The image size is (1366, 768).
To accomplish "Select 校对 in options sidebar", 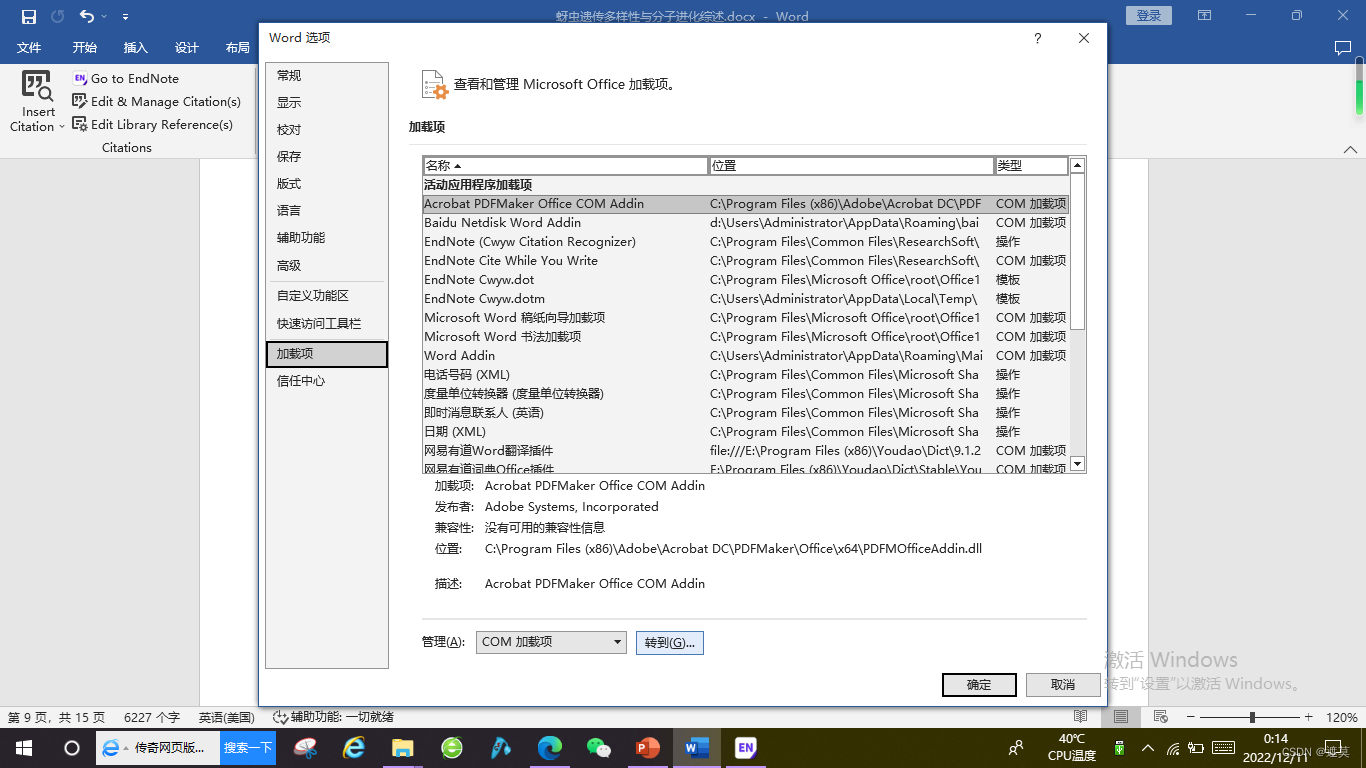I will tap(326, 129).
